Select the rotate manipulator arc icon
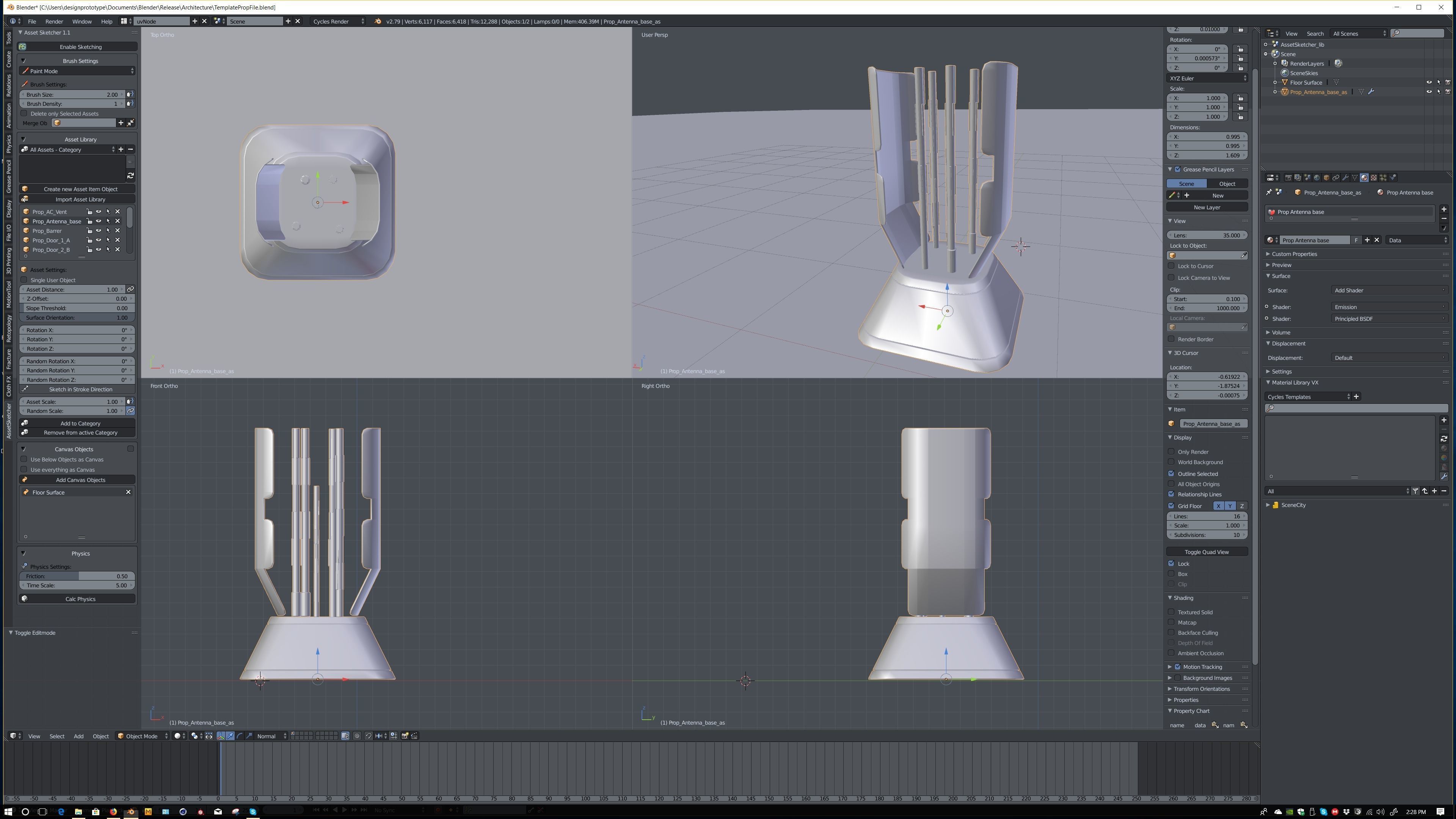Image resolution: width=1456 pixels, height=819 pixels. point(240,736)
